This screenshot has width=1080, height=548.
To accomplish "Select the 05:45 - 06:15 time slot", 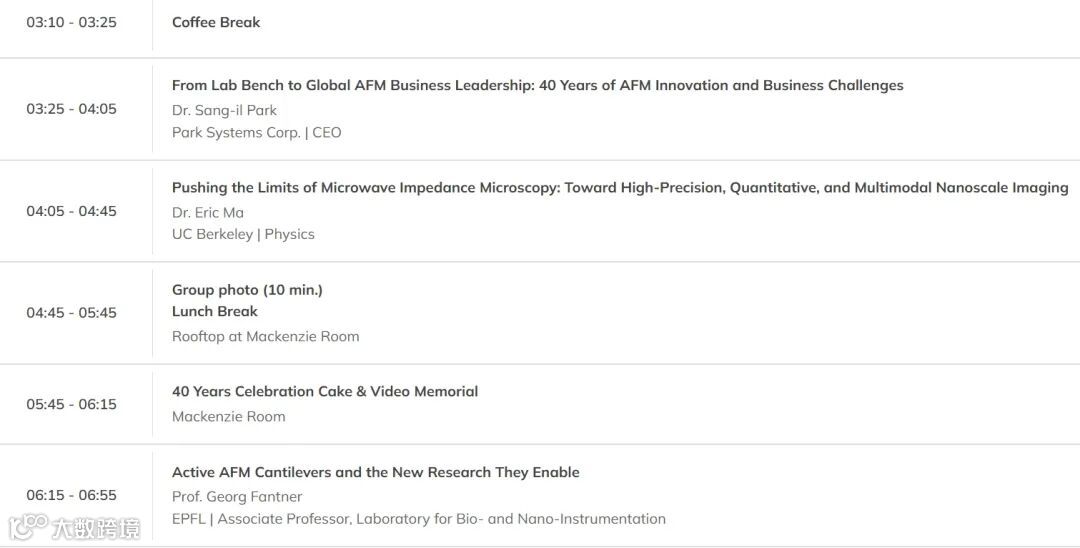I will 71,404.
